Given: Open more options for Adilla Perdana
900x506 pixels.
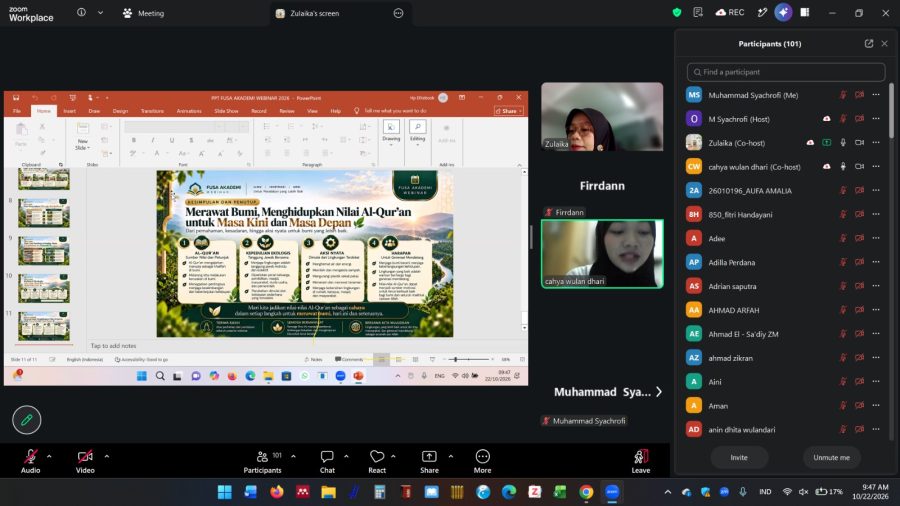Looking at the screenshot, I should [876, 262].
